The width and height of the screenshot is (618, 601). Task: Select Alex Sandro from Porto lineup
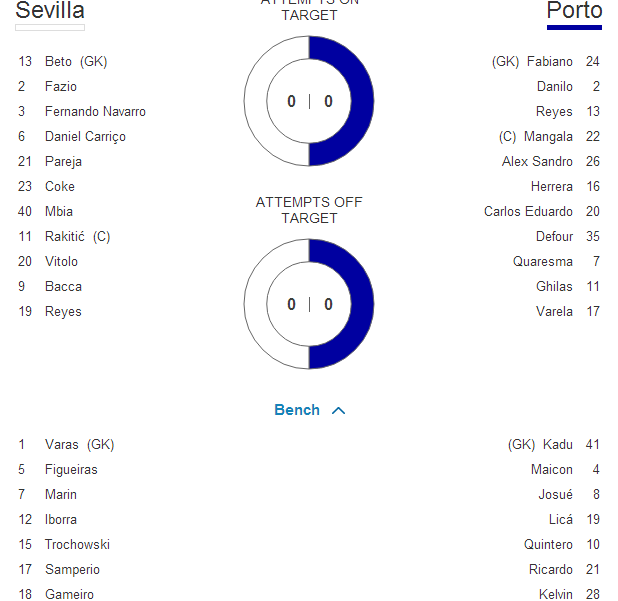click(x=537, y=161)
